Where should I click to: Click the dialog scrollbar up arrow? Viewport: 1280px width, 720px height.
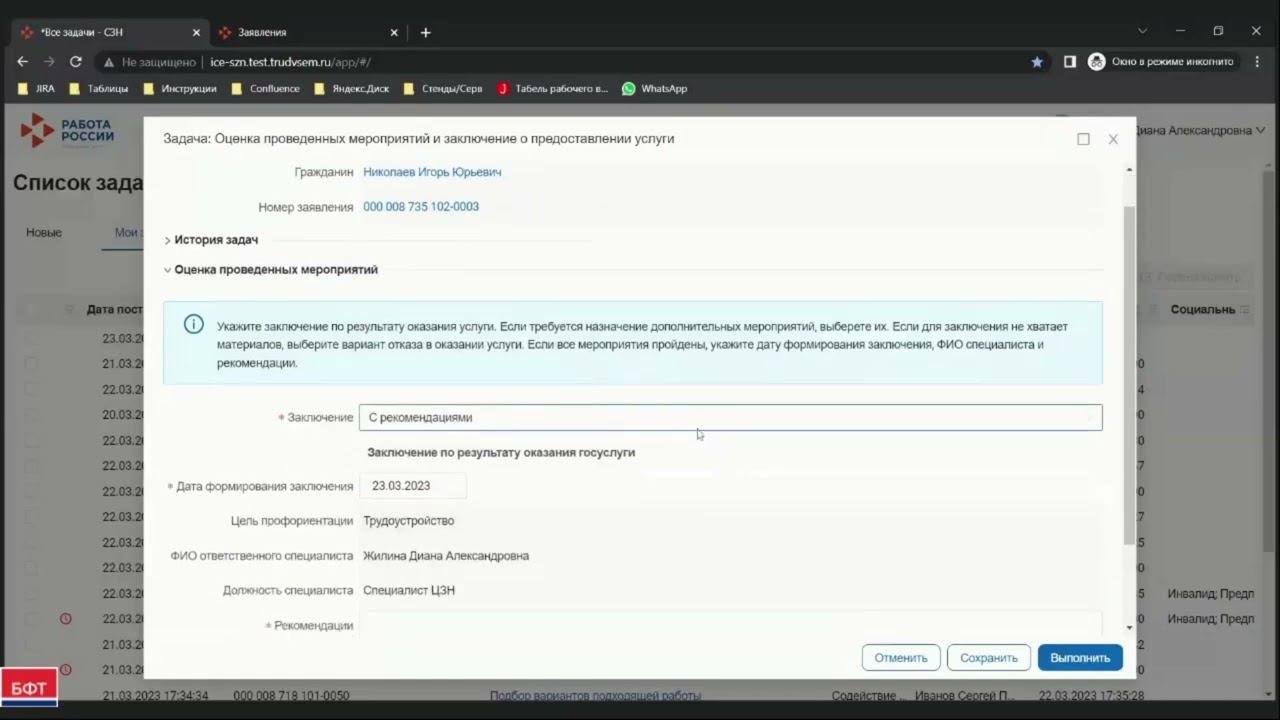[x=1130, y=170]
